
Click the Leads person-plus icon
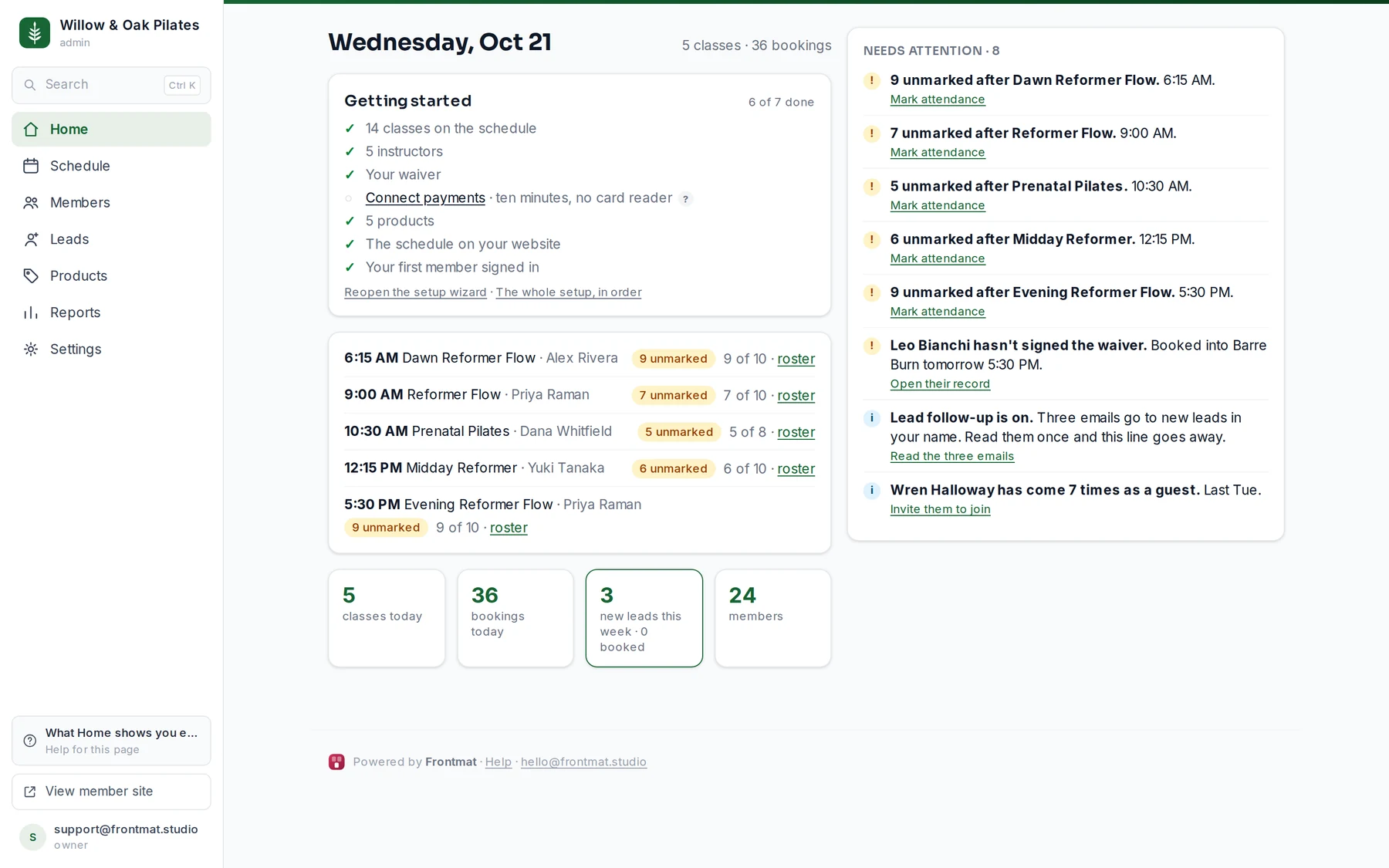[x=31, y=239]
